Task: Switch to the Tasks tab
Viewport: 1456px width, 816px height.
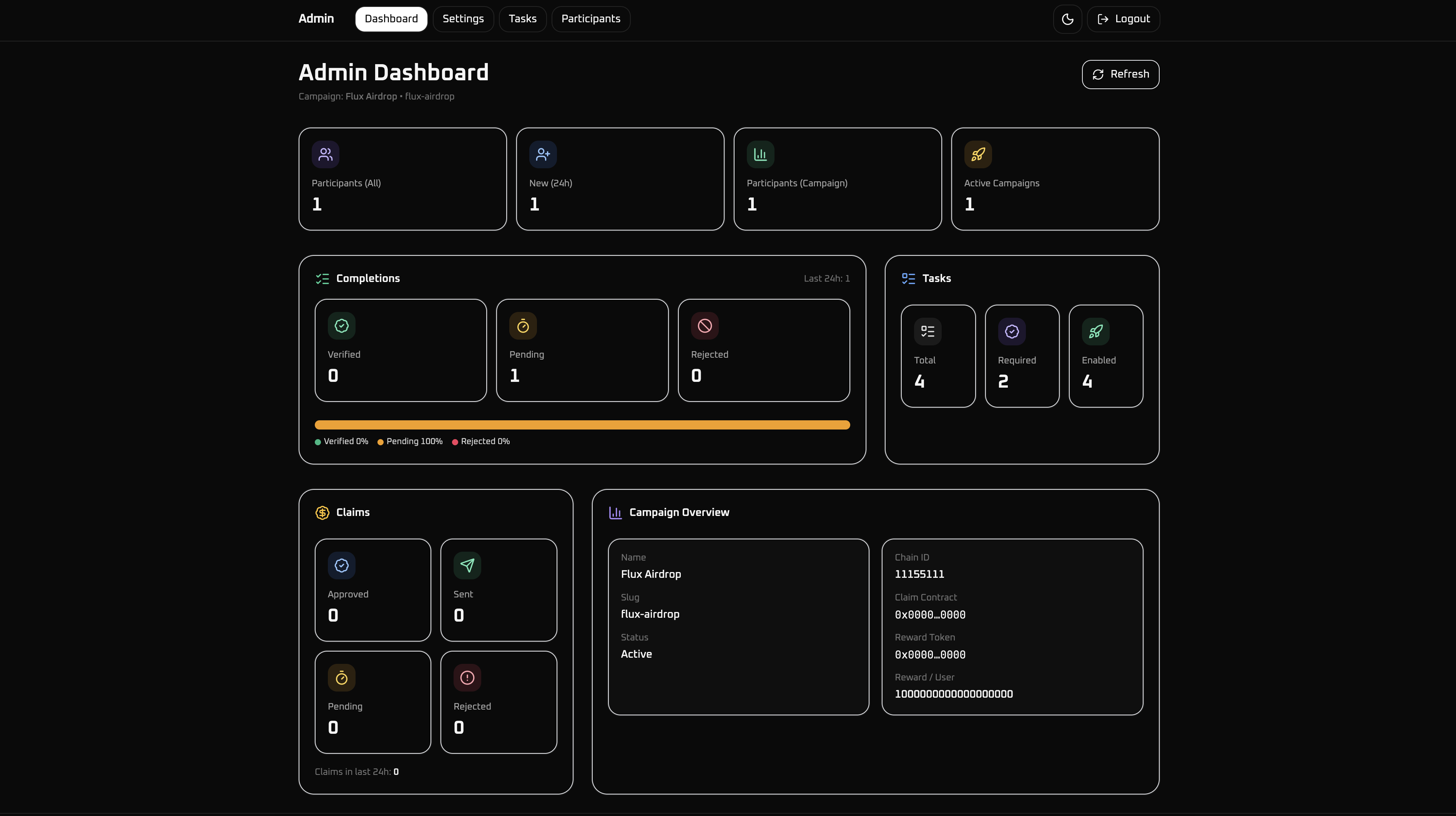Action: pos(522,19)
